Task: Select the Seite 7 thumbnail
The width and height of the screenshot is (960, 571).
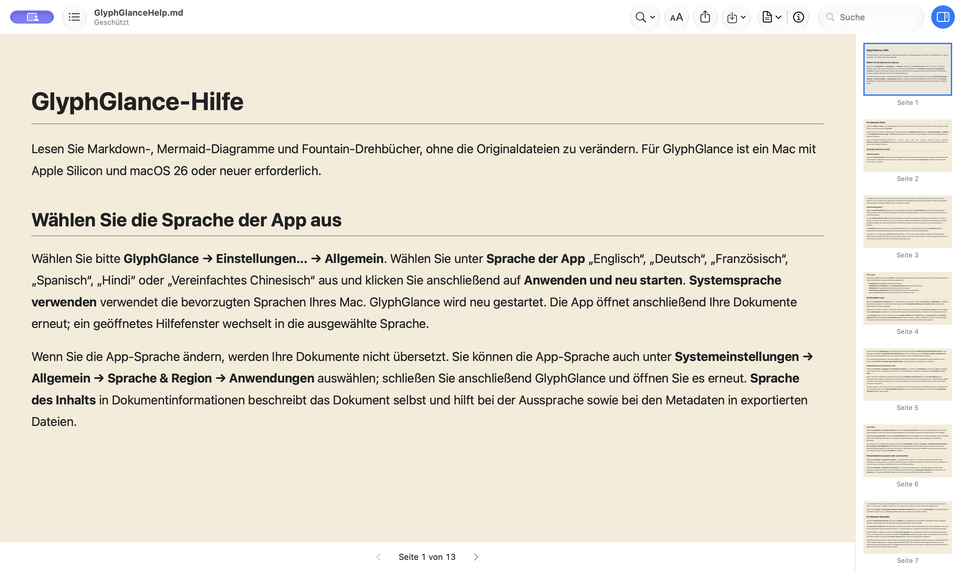Action: pyautogui.click(x=907, y=528)
